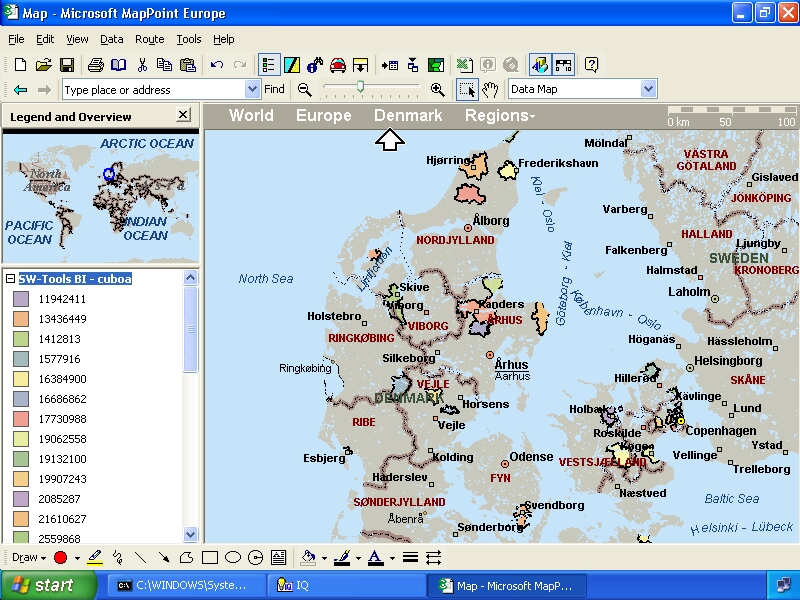This screenshot has height=600, width=800.
Task: Click the Copy icon
Action: point(164,65)
